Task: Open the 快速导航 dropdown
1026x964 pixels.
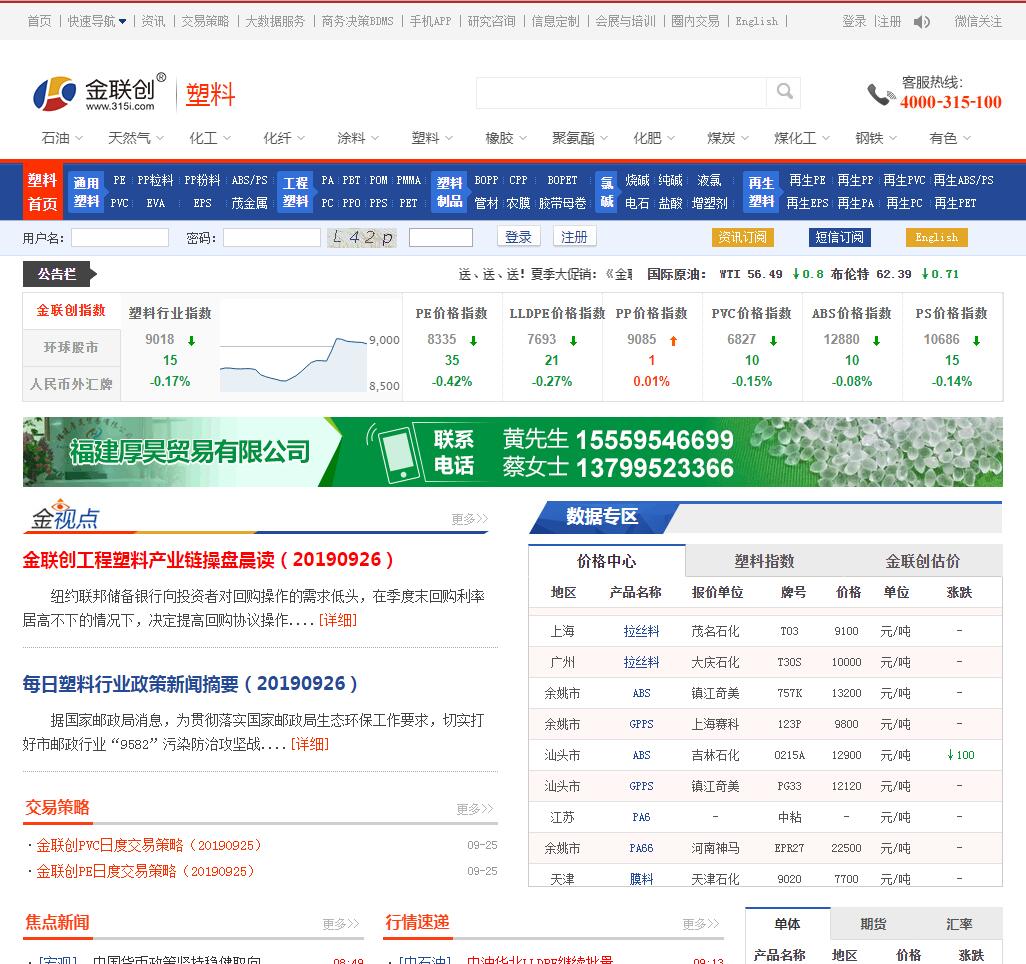Action: coord(97,22)
